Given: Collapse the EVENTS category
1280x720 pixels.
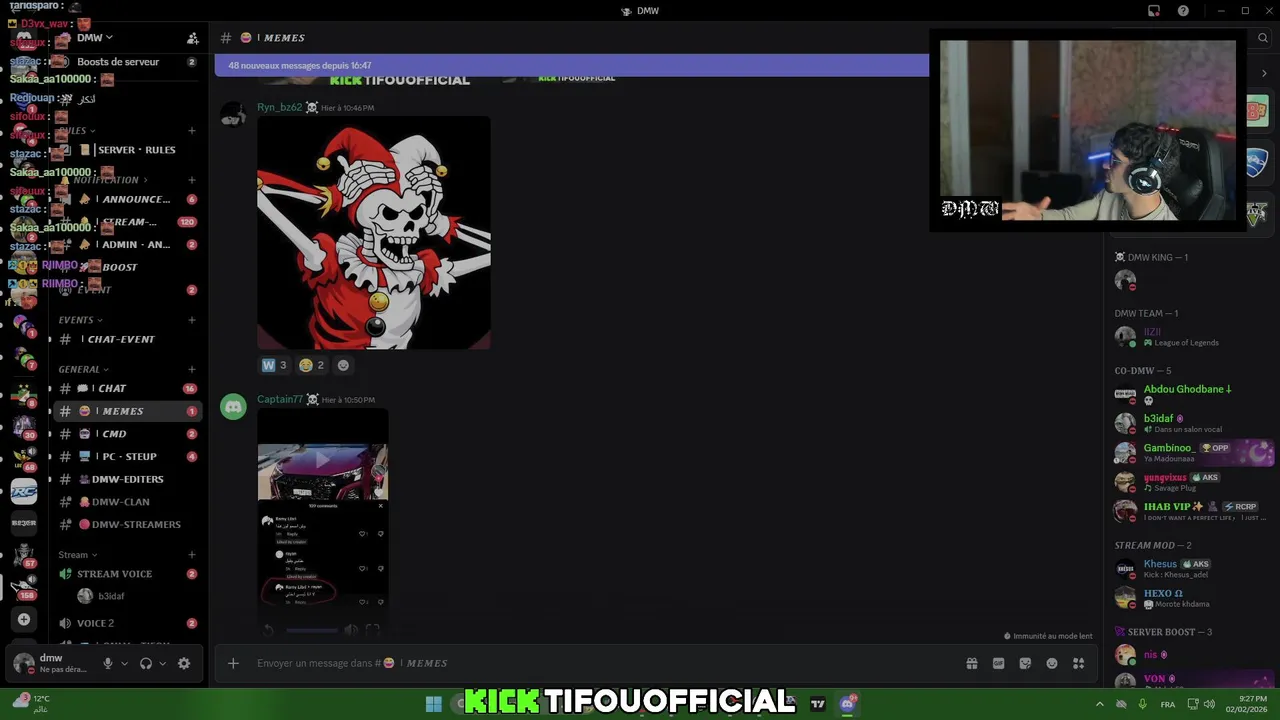Looking at the screenshot, I should [x=80, y=320].
